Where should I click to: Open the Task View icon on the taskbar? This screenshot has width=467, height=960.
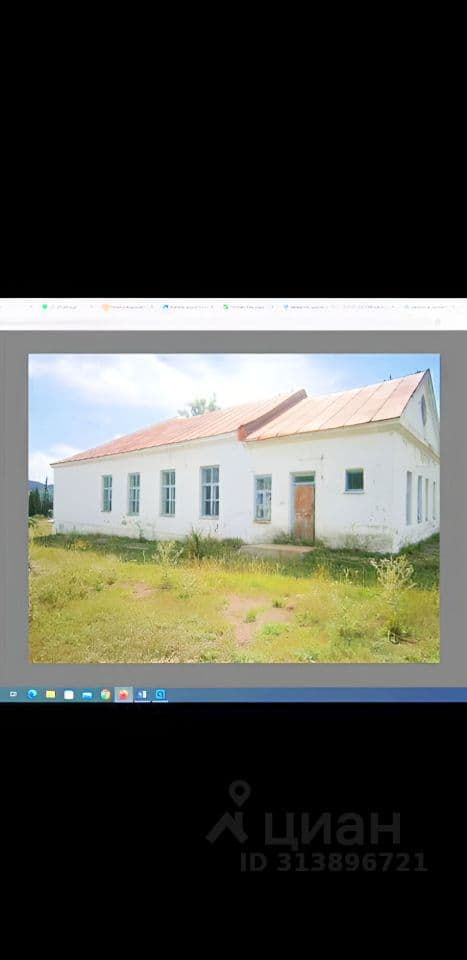[13, 694]
